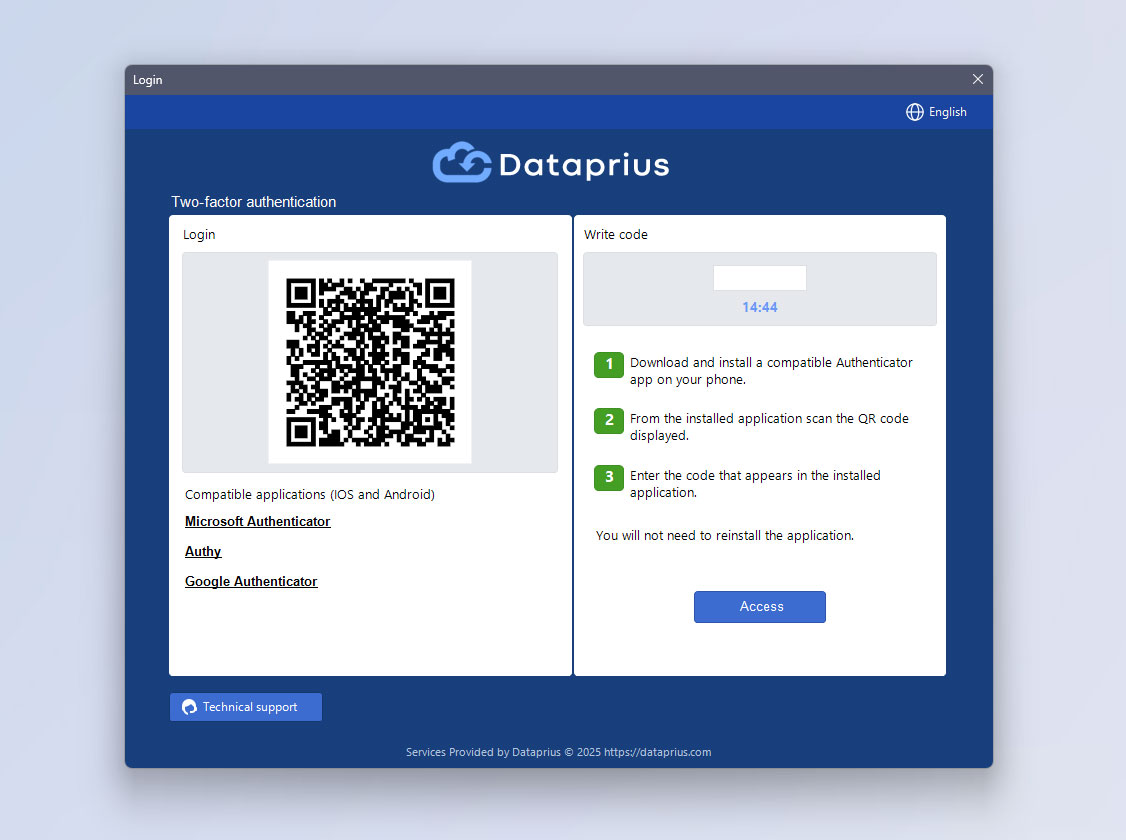Click the 'Two-factor authentication' heading
This screenshot has width=1126, height=840.
(253, 202)
